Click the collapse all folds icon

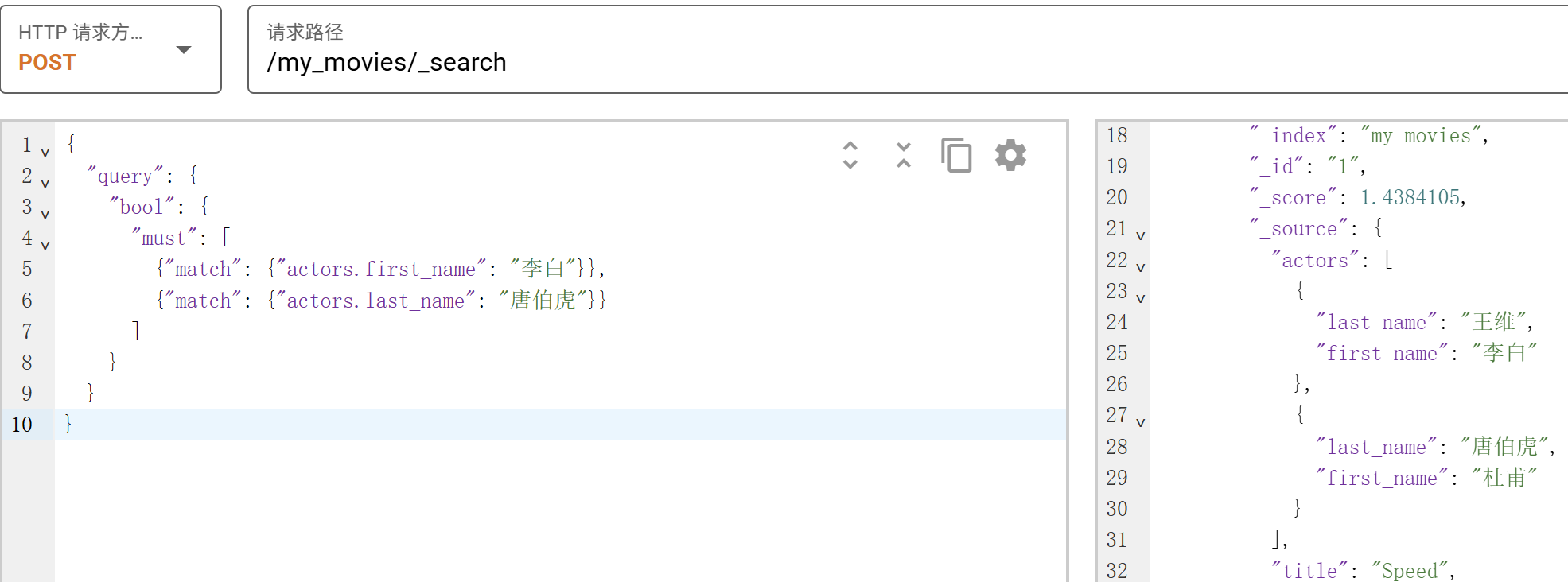pyautogui.click(x=903, y=155)
